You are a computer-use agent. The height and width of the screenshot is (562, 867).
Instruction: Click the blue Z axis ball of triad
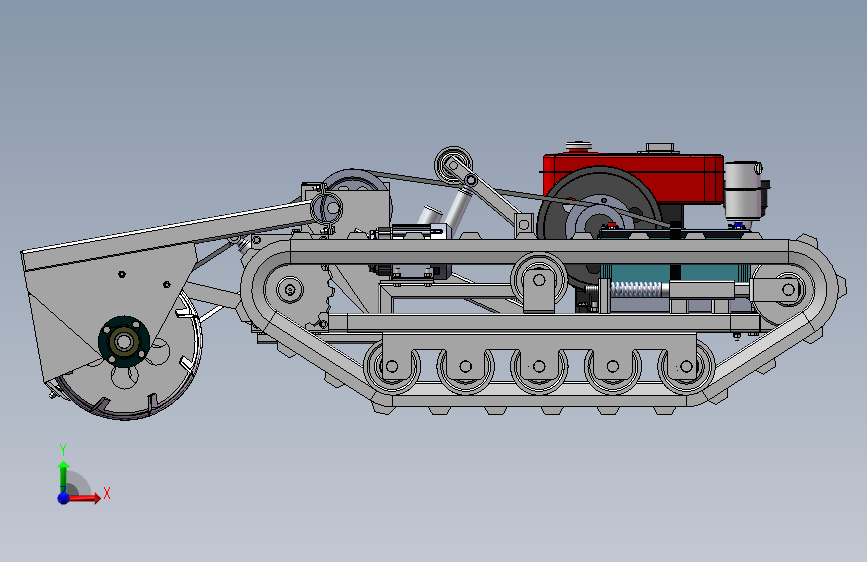pyautogui.click(x=64, y=498)
